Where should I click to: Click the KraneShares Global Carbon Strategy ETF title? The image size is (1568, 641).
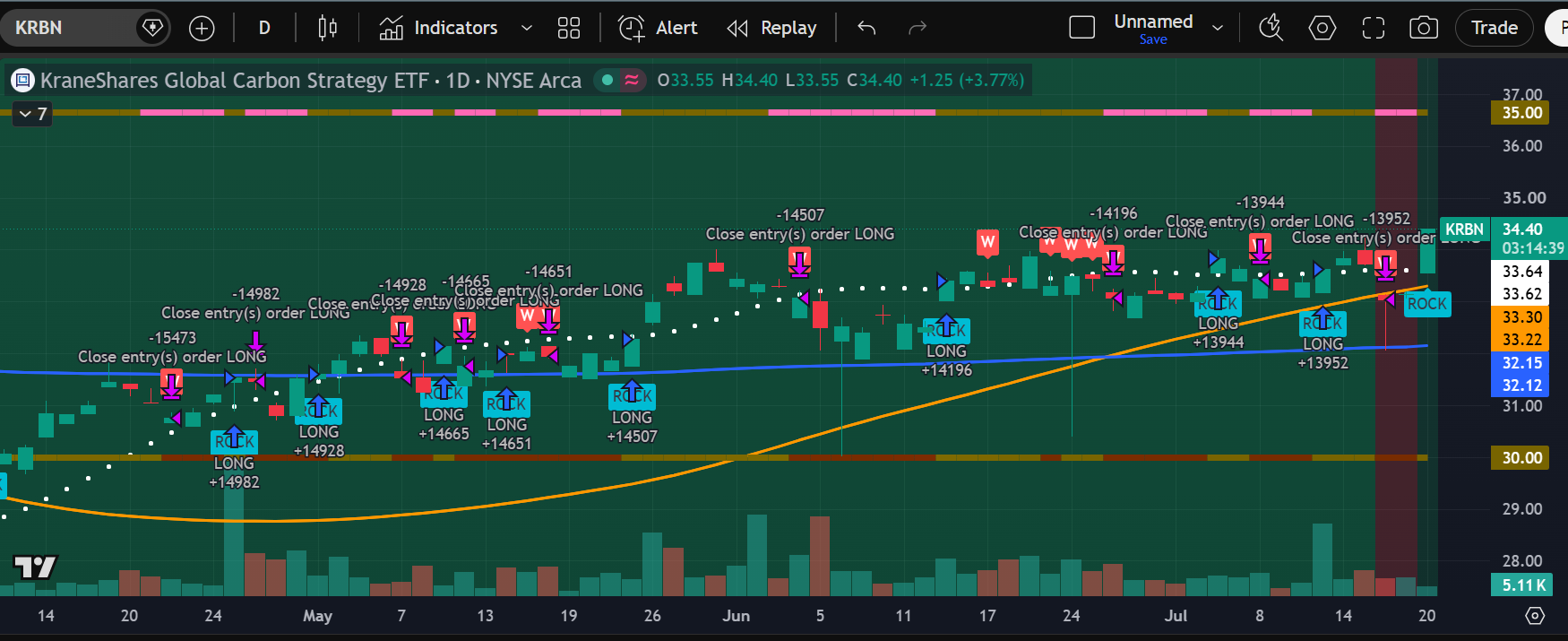(x=235, y=81)
